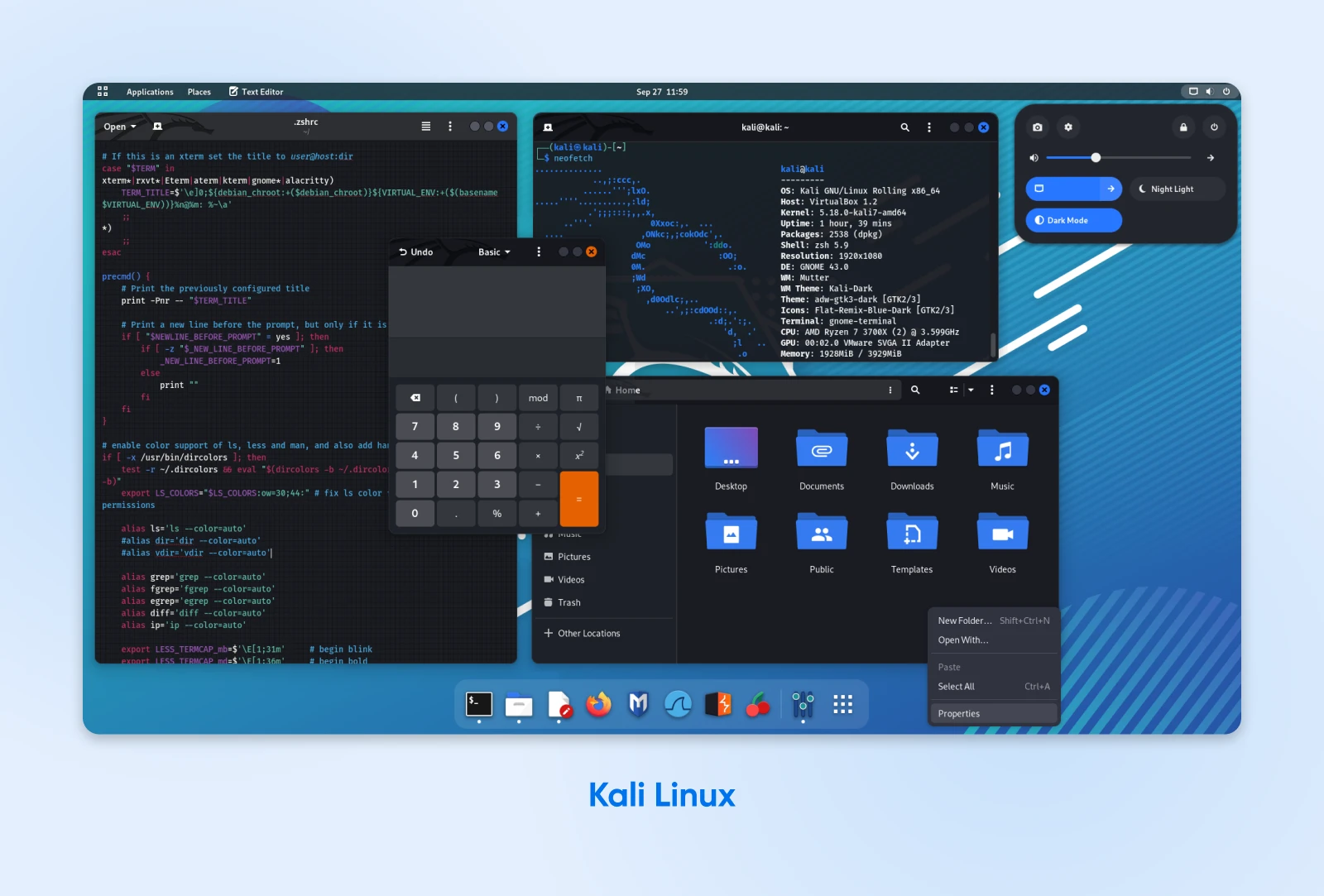Add new tab in kali terminal
The width and height of the screenshot is (1324, 896).
(548, 127)
